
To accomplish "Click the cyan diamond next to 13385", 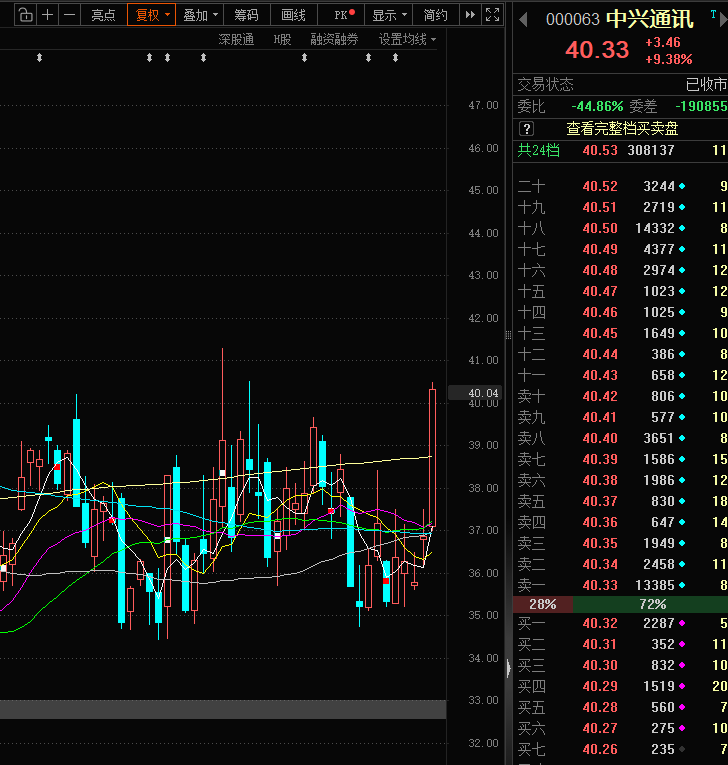I will pos(682,585).
